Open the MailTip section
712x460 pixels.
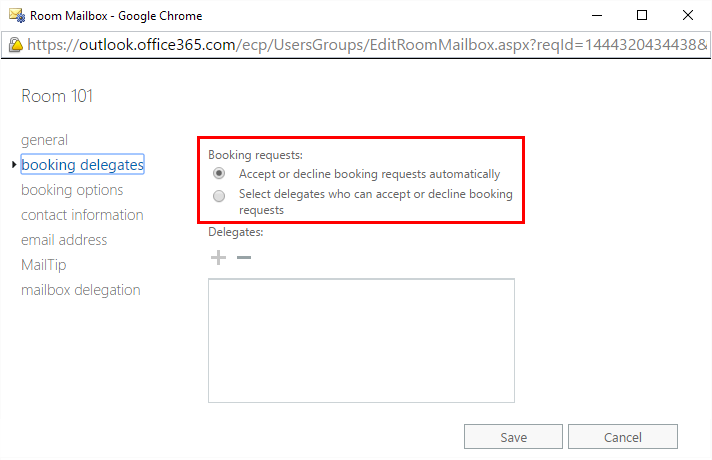click(x=43, y=265)
